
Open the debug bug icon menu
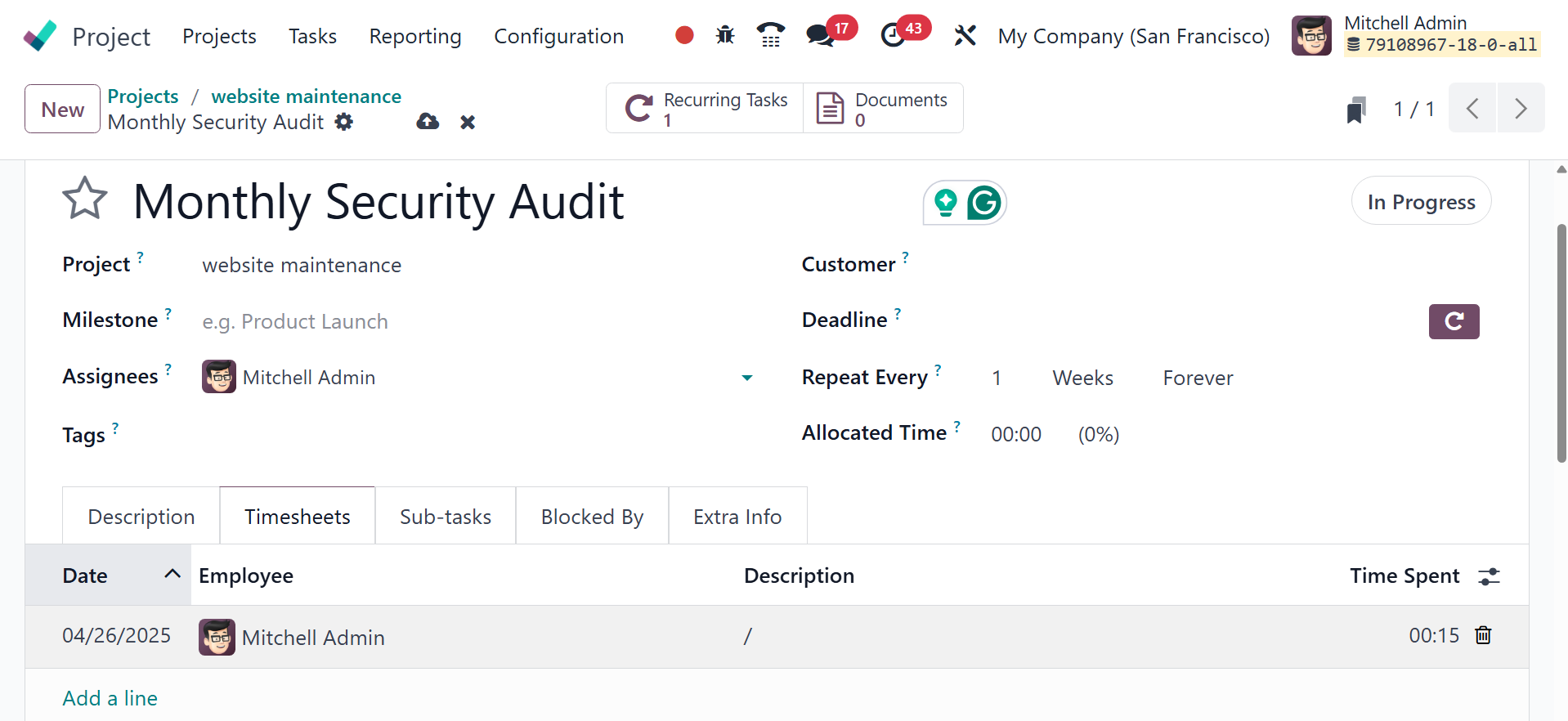point(725,35)
